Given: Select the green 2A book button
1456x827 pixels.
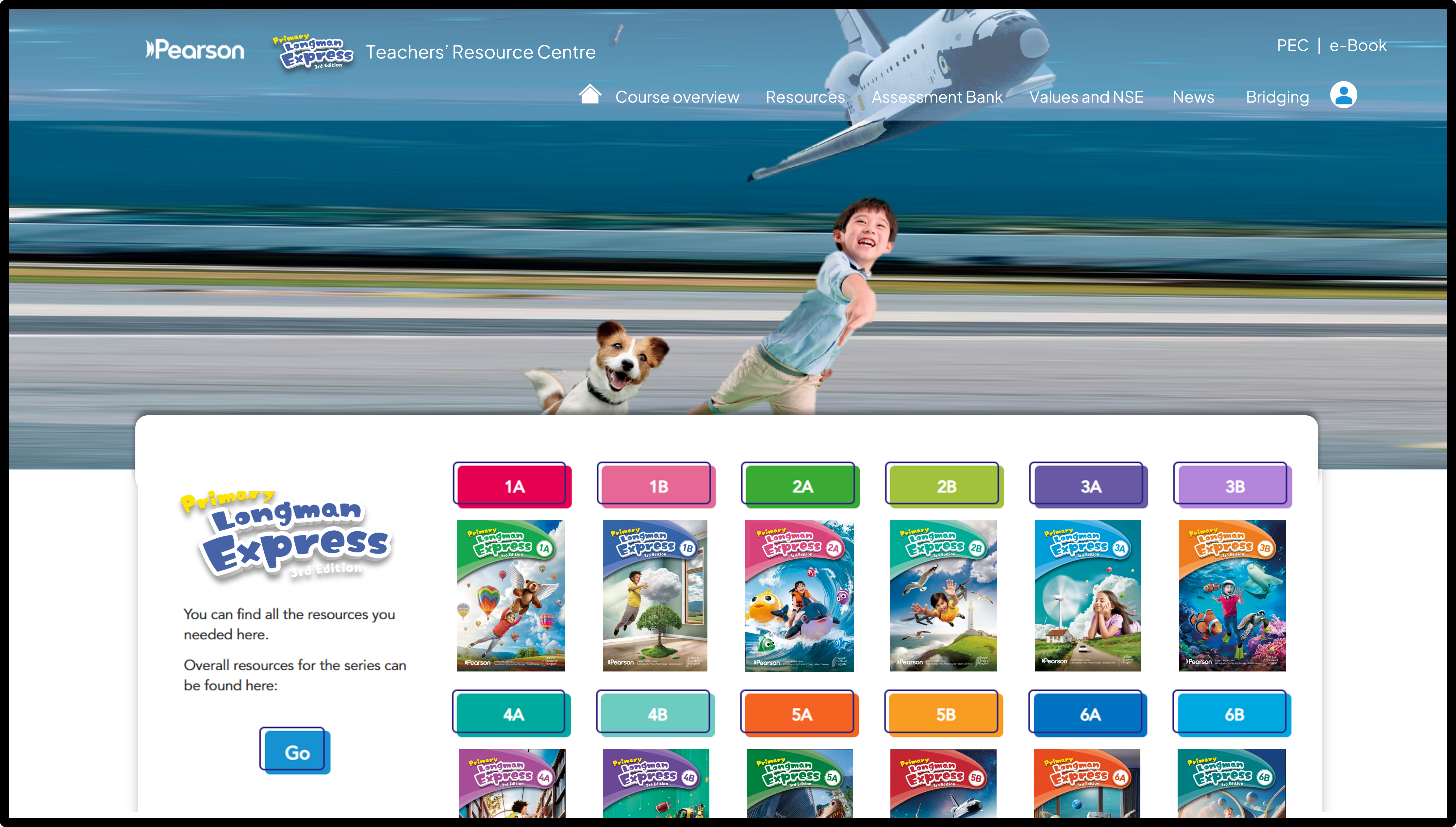Looking at the screenshot, I should 801,486.
